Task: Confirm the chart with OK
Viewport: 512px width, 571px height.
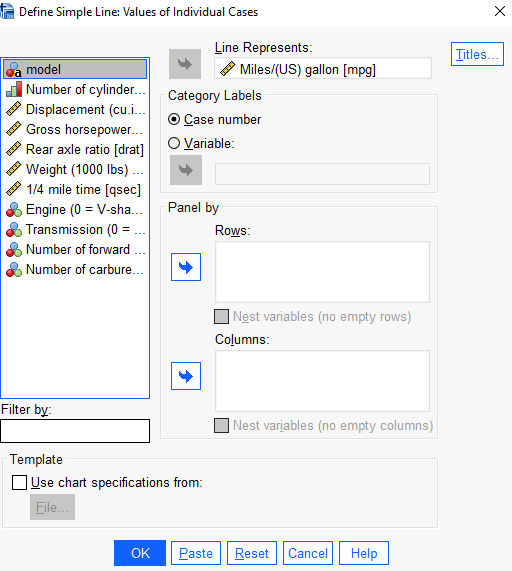Action: pyautogui.click(x=140, y=553)
